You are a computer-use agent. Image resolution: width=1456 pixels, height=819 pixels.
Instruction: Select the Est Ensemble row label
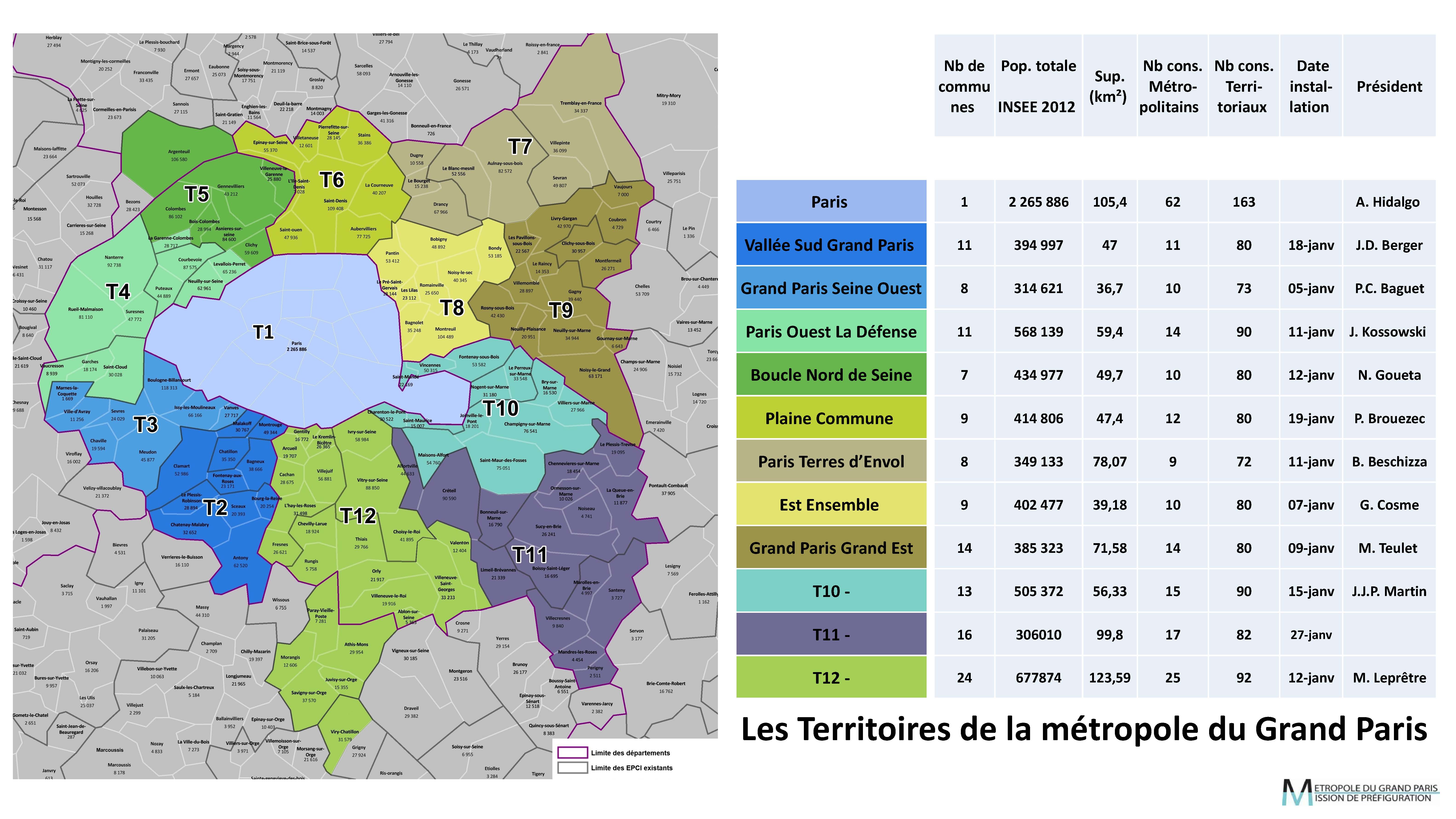[831, 505]
